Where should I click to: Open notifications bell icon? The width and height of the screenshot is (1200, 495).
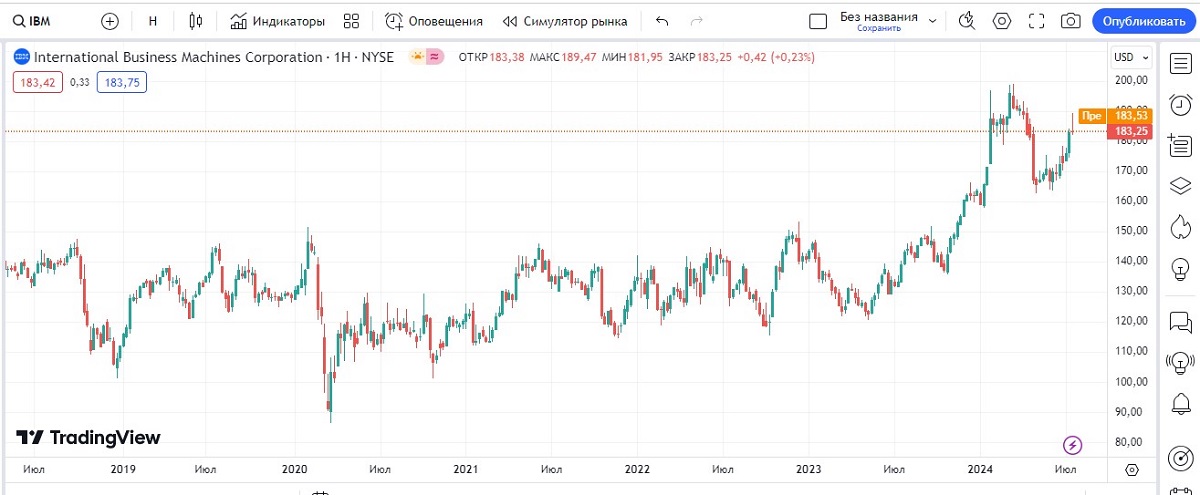point(1180,404)
